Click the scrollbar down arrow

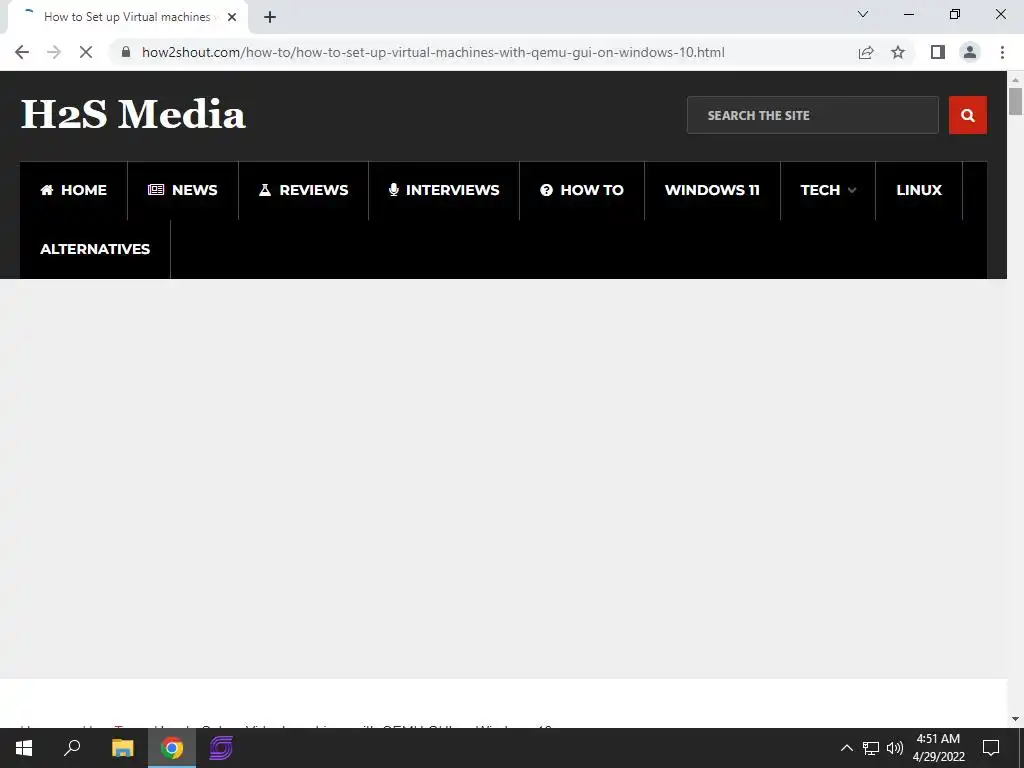[x=1015, y=719]
